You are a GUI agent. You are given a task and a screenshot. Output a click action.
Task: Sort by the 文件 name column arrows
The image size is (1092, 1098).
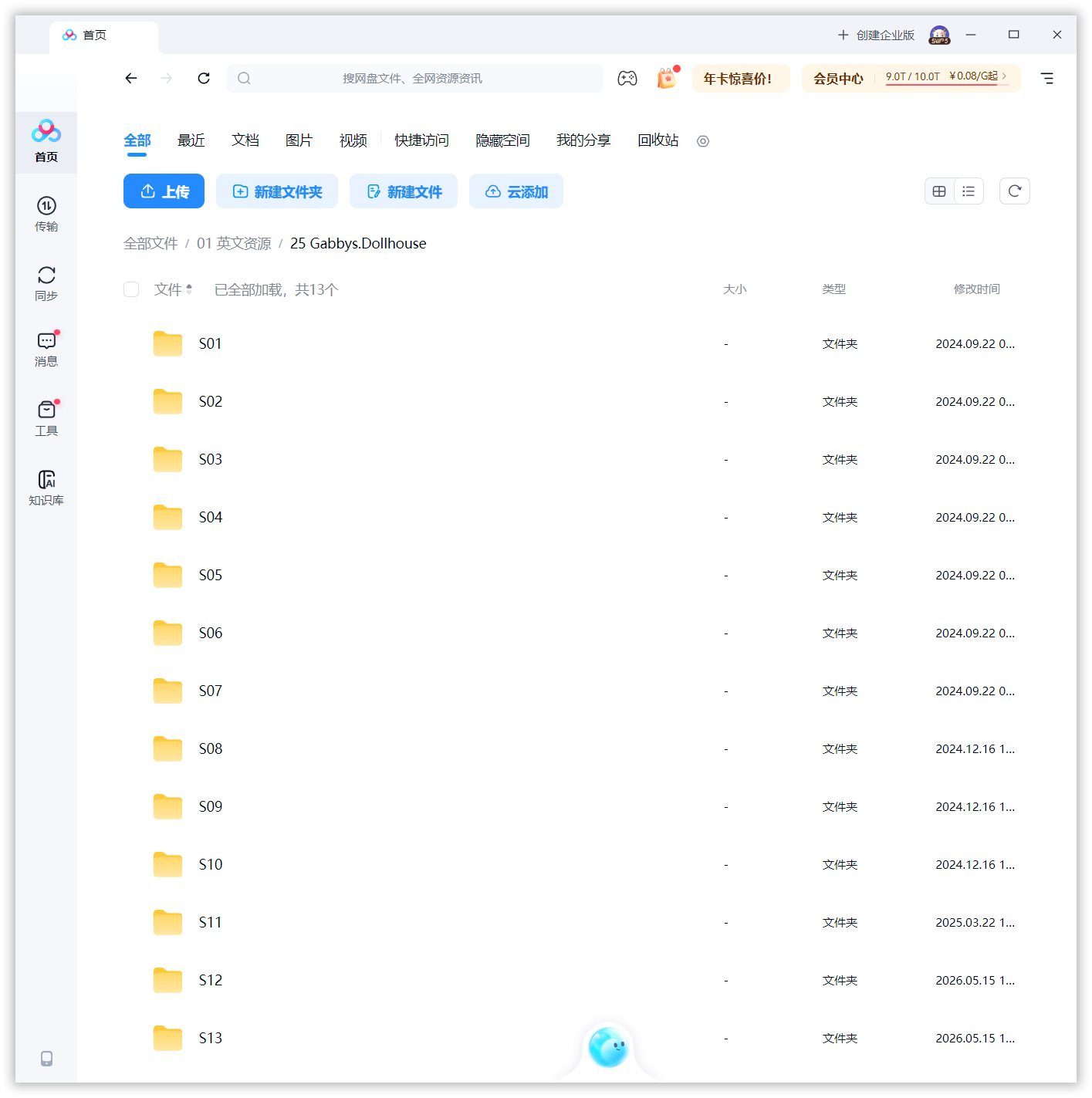click(x=189, y=289)
